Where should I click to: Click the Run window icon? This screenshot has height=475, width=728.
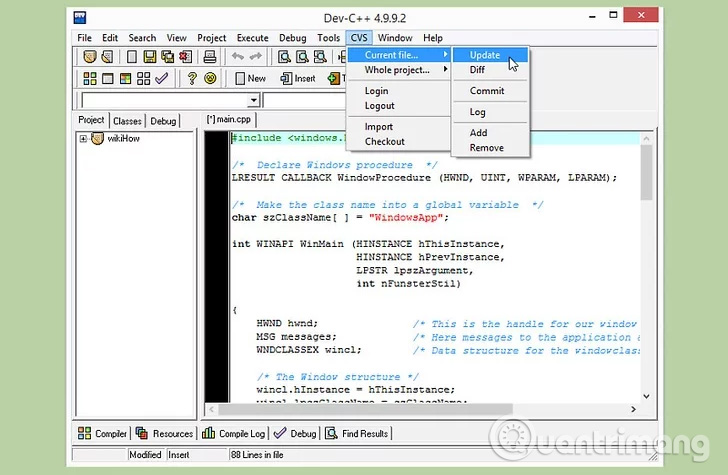point(107,78)
